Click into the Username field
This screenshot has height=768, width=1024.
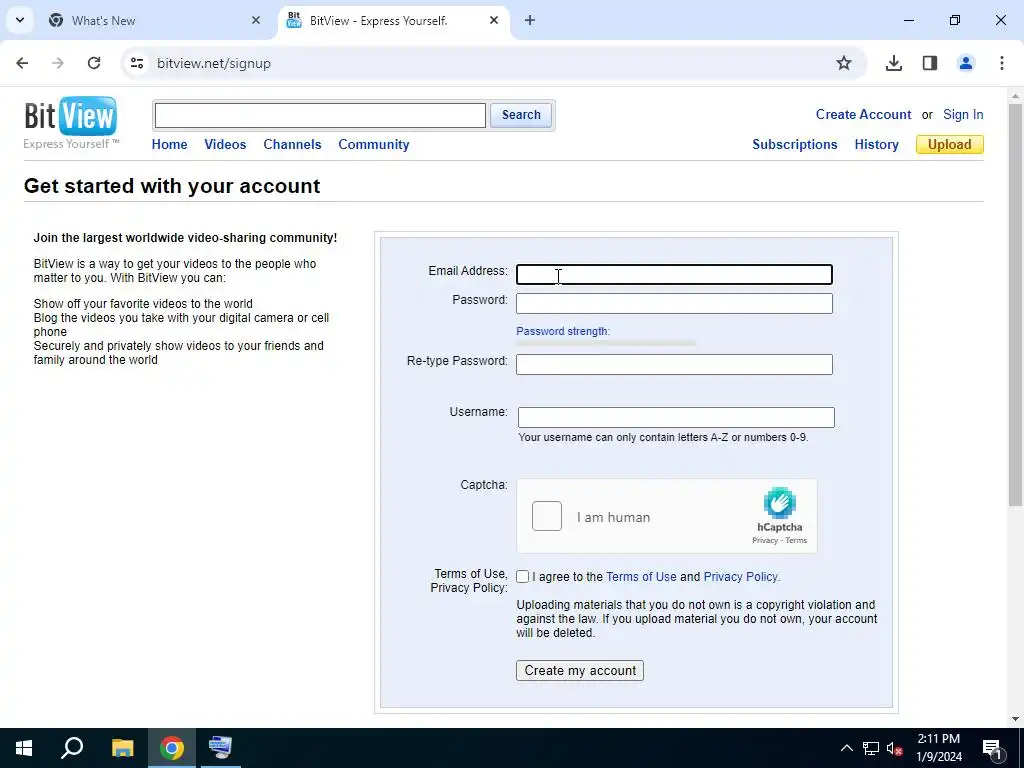tap(676, 417)
